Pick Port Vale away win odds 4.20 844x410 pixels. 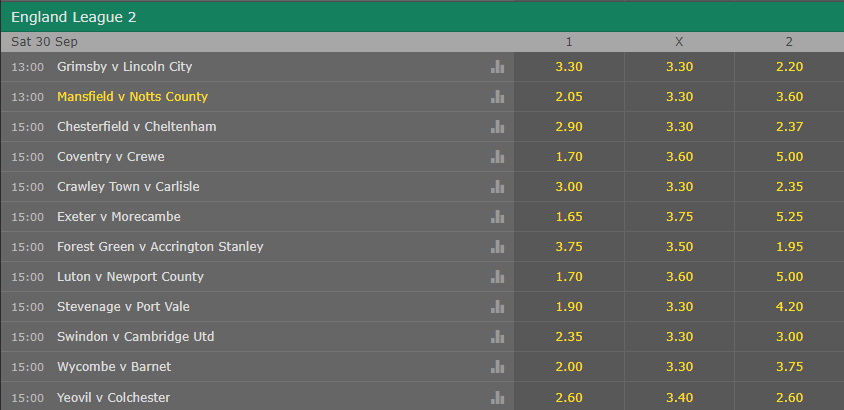pos(789,307)
